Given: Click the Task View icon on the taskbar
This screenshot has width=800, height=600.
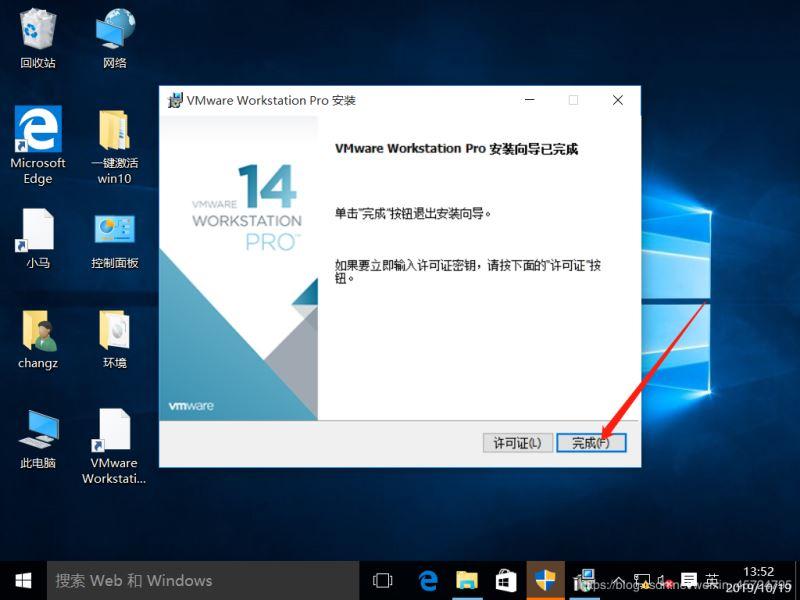Looking at the screenshot, I should [383, 580].
